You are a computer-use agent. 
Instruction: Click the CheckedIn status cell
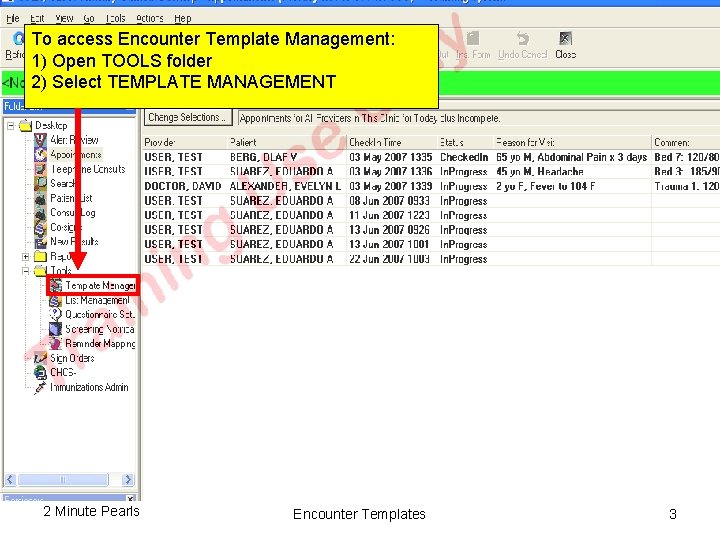(464, 157)
